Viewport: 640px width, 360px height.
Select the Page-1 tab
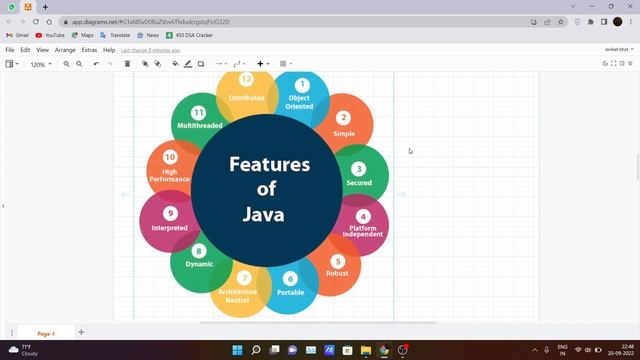46,333
